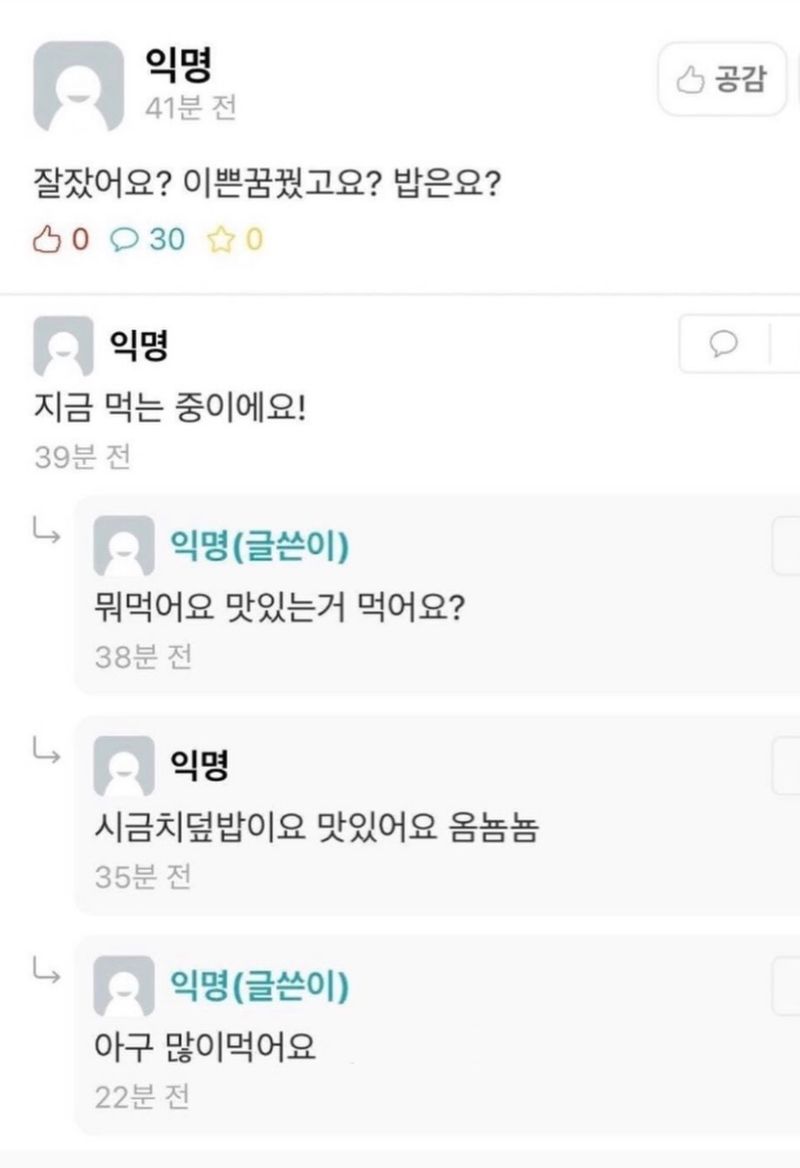Viewport: 800px width, 1168px height.
Task: Click the reply bubble on first comment
Action: [723, 343]
